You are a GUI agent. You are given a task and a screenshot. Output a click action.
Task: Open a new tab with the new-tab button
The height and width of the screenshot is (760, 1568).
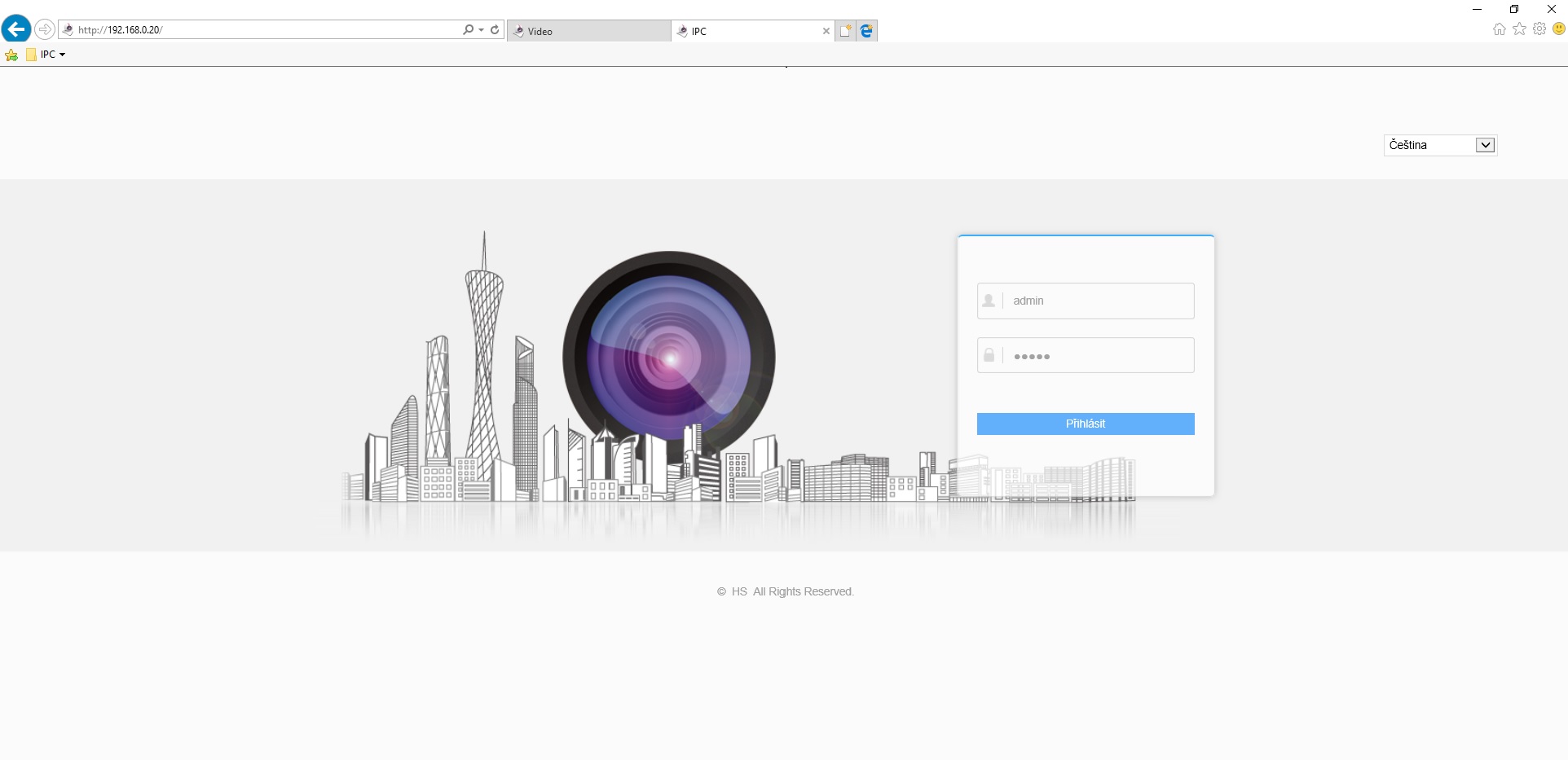point(846,31)
